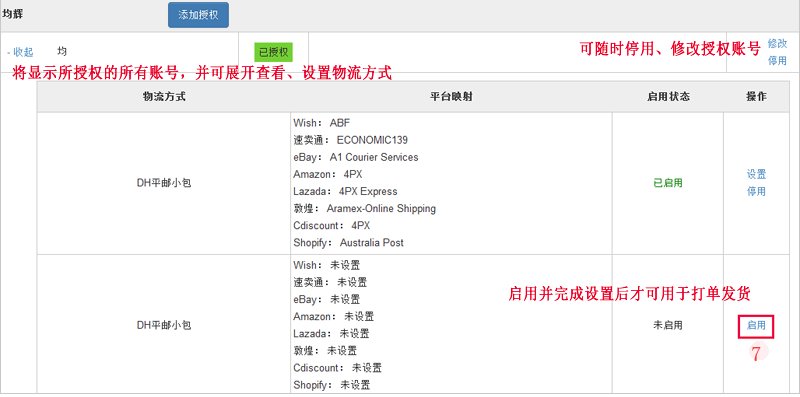The image size is (800, 397).
Task: Click the 添加授权 button
Action: (198, 15)
